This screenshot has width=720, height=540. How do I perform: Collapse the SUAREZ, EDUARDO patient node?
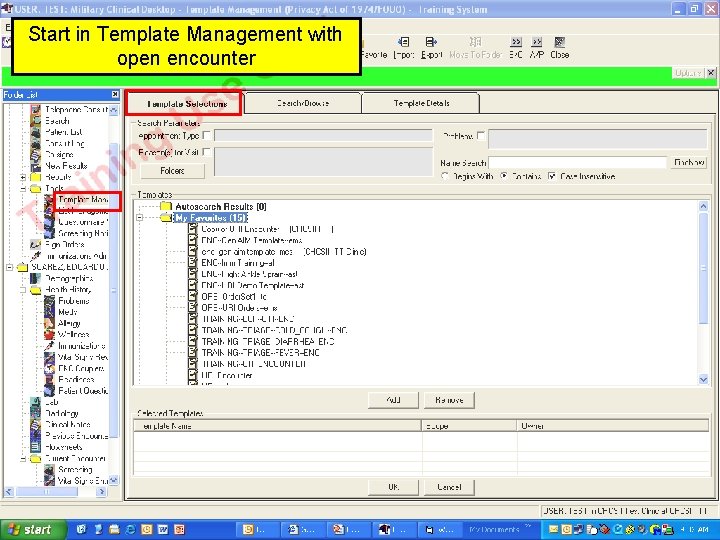tap(9, 267)
